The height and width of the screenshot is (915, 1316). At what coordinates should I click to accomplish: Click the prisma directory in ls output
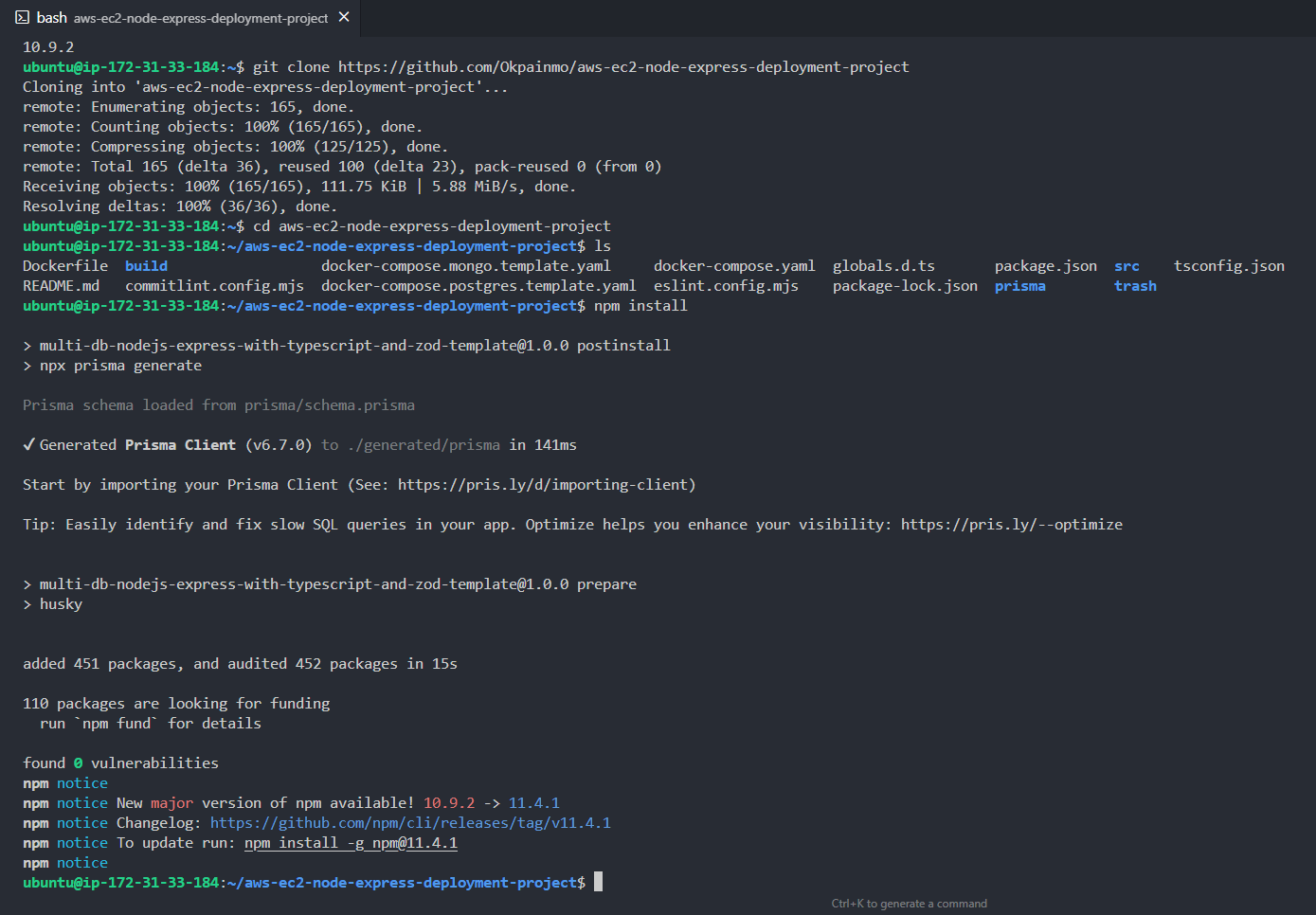1019,286
